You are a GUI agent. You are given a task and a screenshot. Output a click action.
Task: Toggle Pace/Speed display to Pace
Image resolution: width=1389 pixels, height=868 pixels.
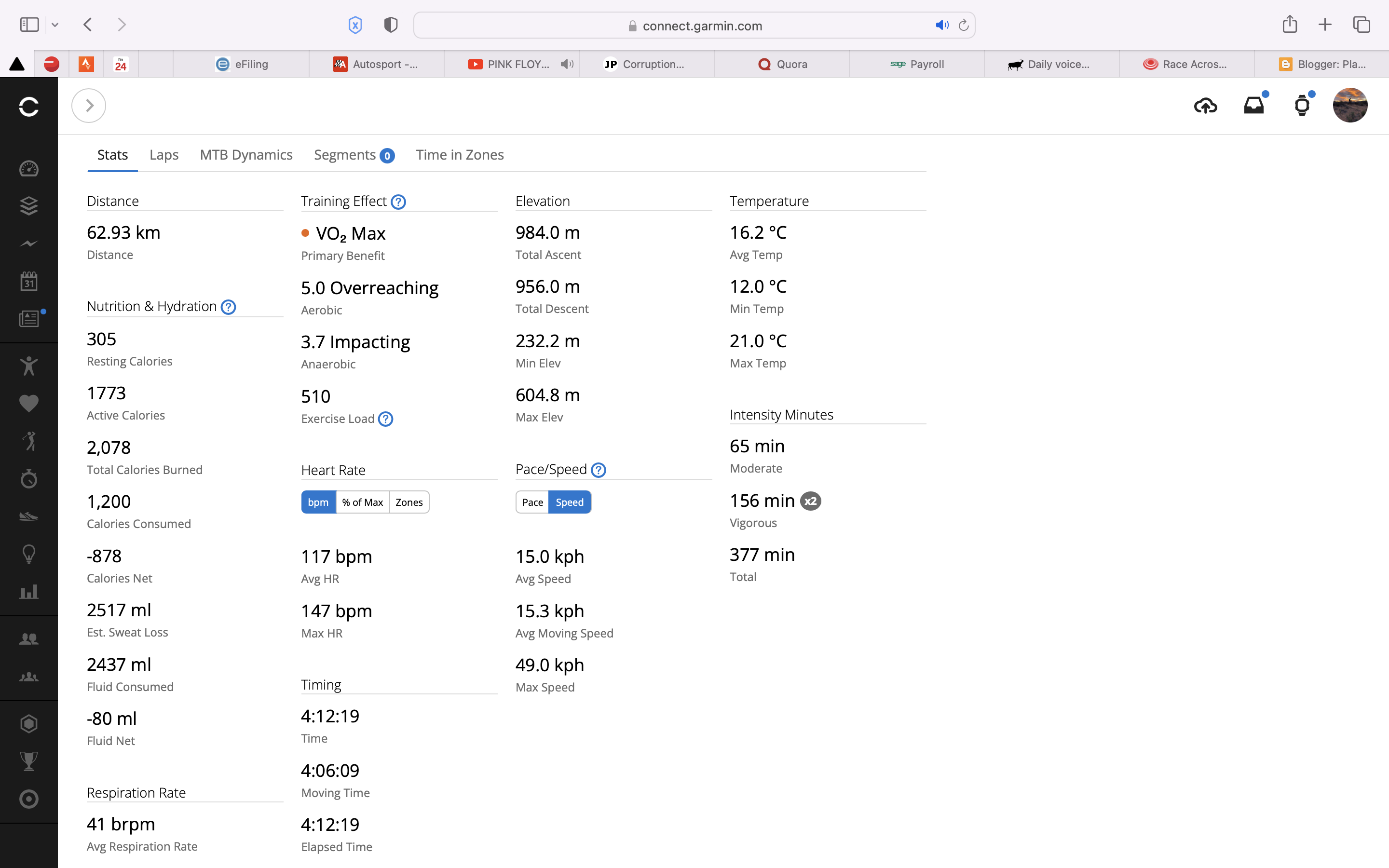(x=532, y=502)
